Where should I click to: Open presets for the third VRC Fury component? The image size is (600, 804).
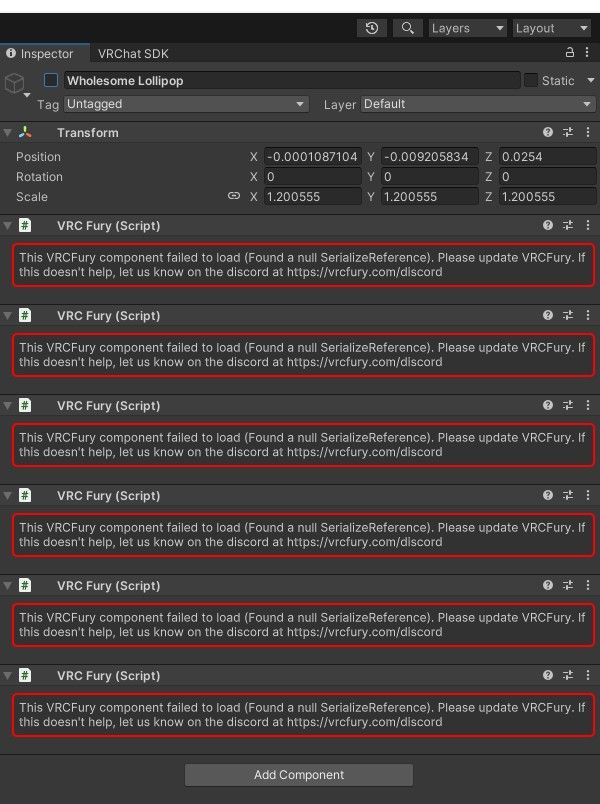[x=568, y=405]
